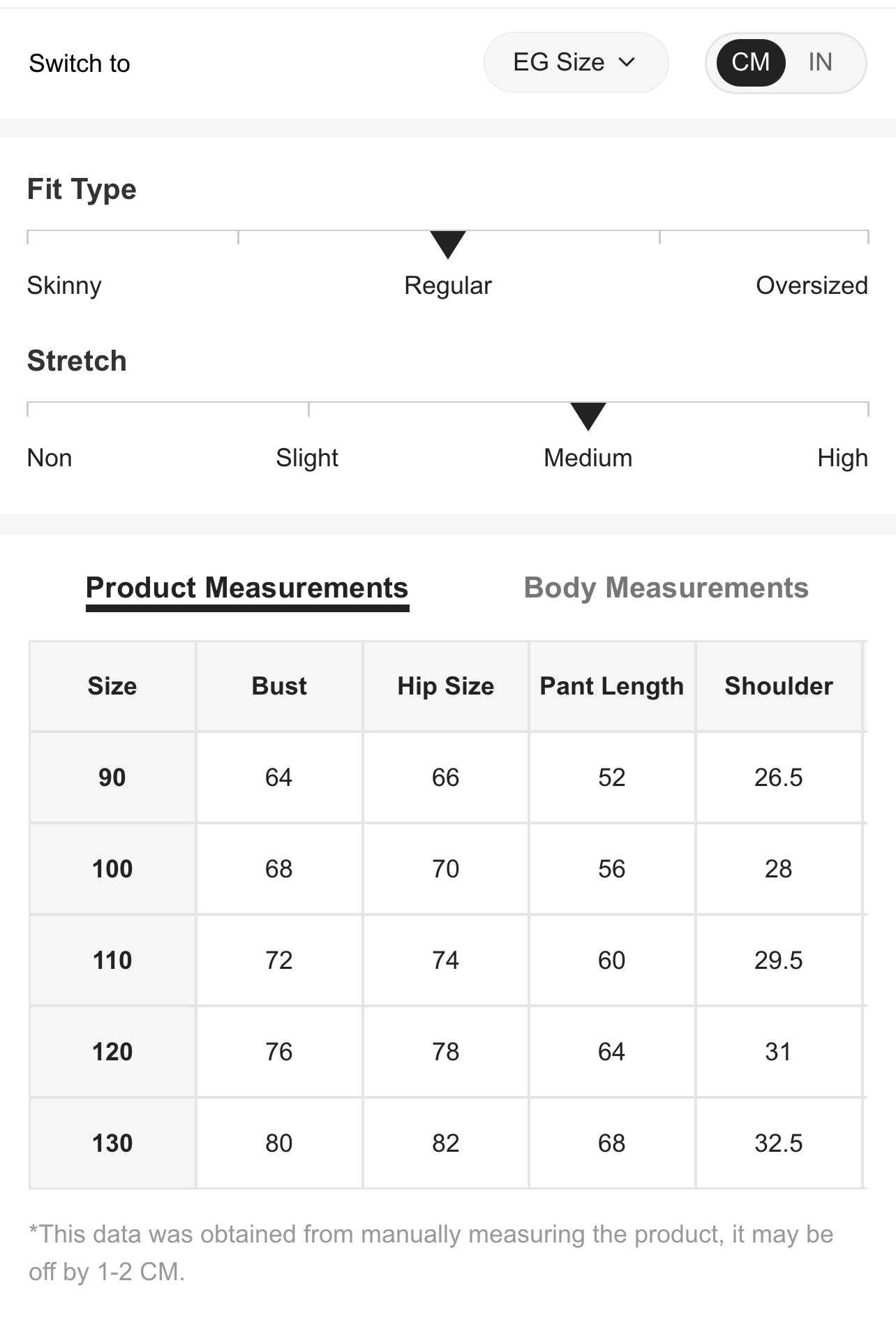Click the Skinny fit label
896x1320 pixels.
(x=64, y=285)
